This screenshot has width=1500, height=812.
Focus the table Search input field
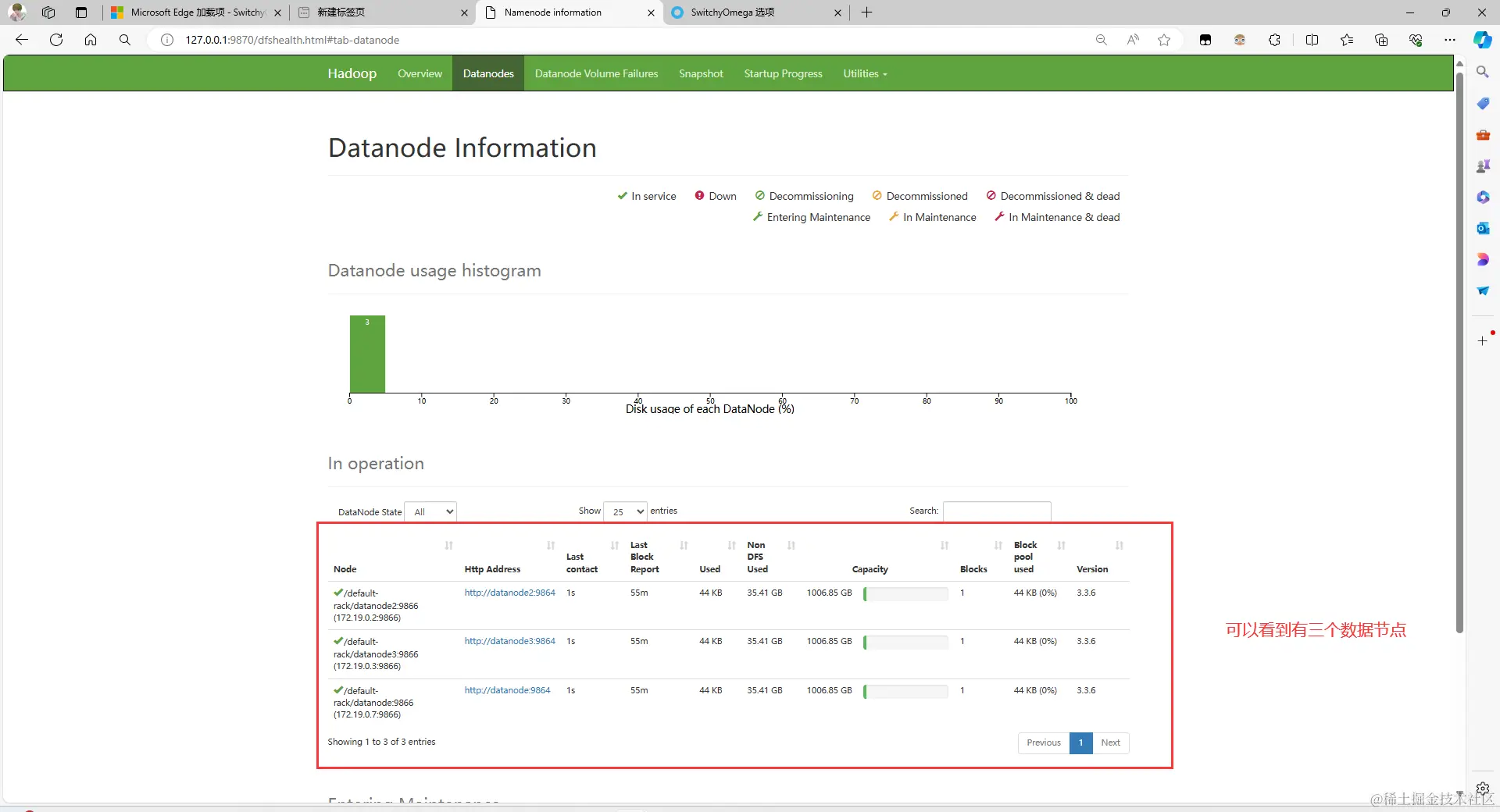pos(997,511)
